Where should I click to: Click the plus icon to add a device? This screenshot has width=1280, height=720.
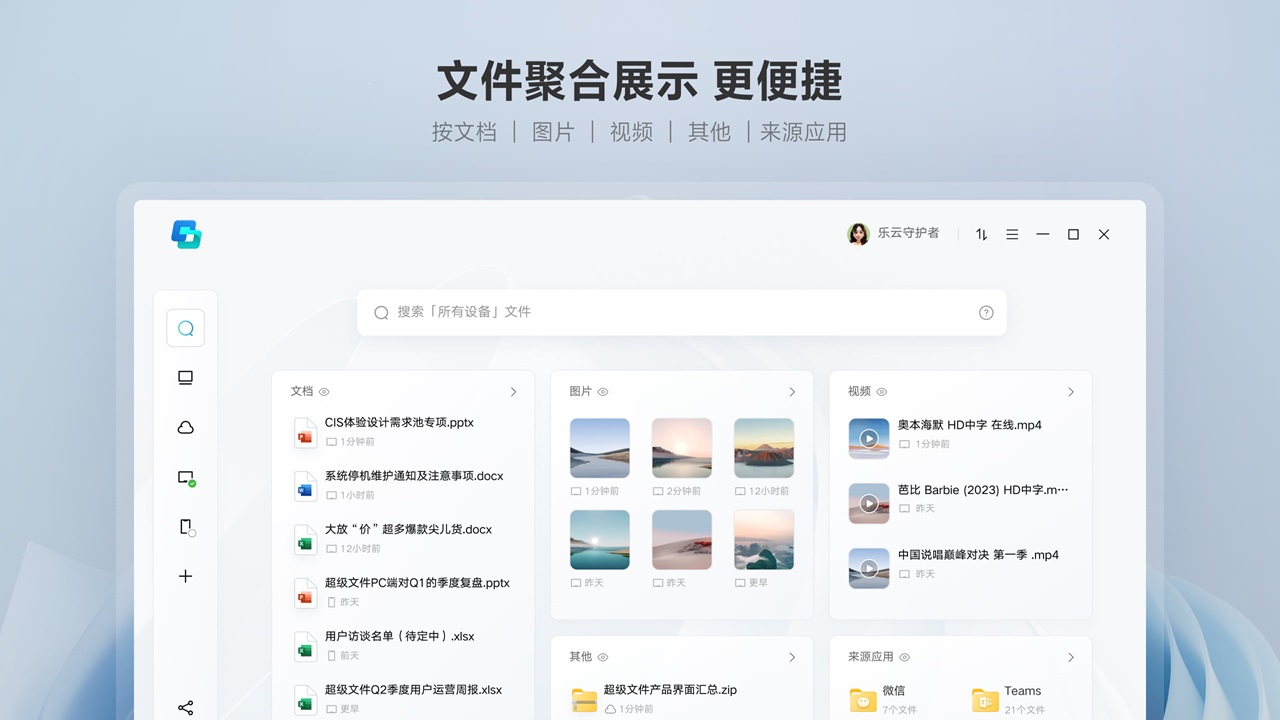point(185,576)
